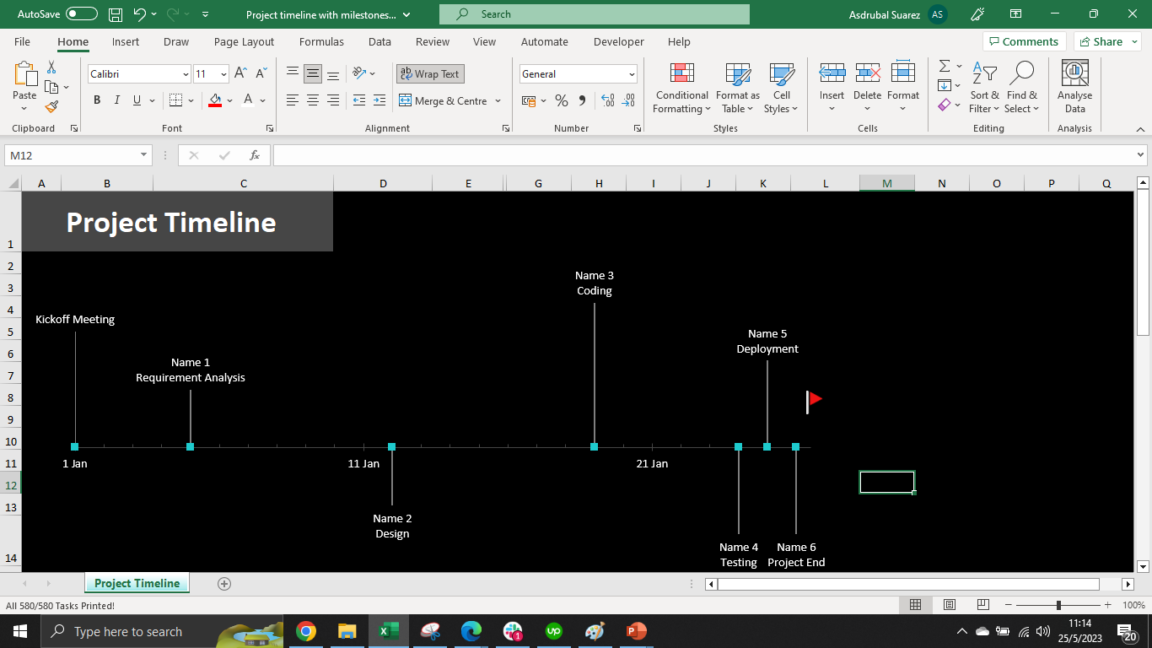Open Sort & Filter tools
Viewport: 1152px width, 648px height.
984,88
